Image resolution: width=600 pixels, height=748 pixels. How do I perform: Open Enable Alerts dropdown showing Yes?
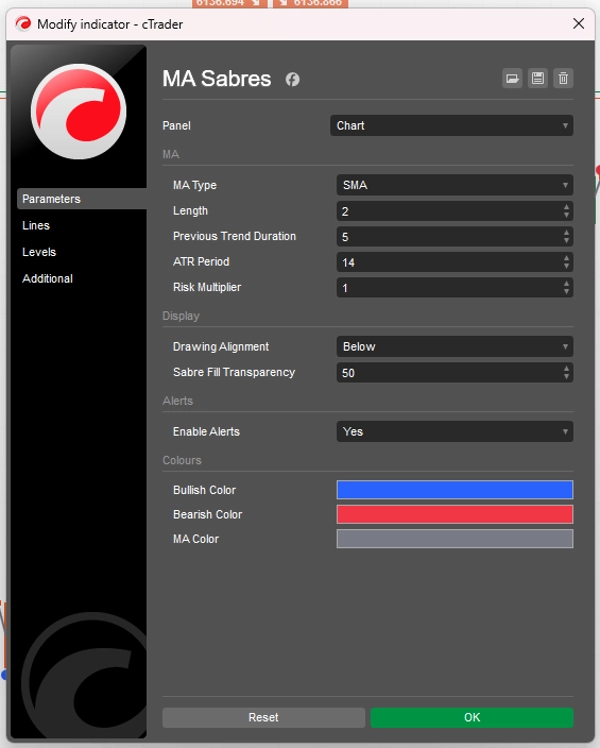point(455,432)
